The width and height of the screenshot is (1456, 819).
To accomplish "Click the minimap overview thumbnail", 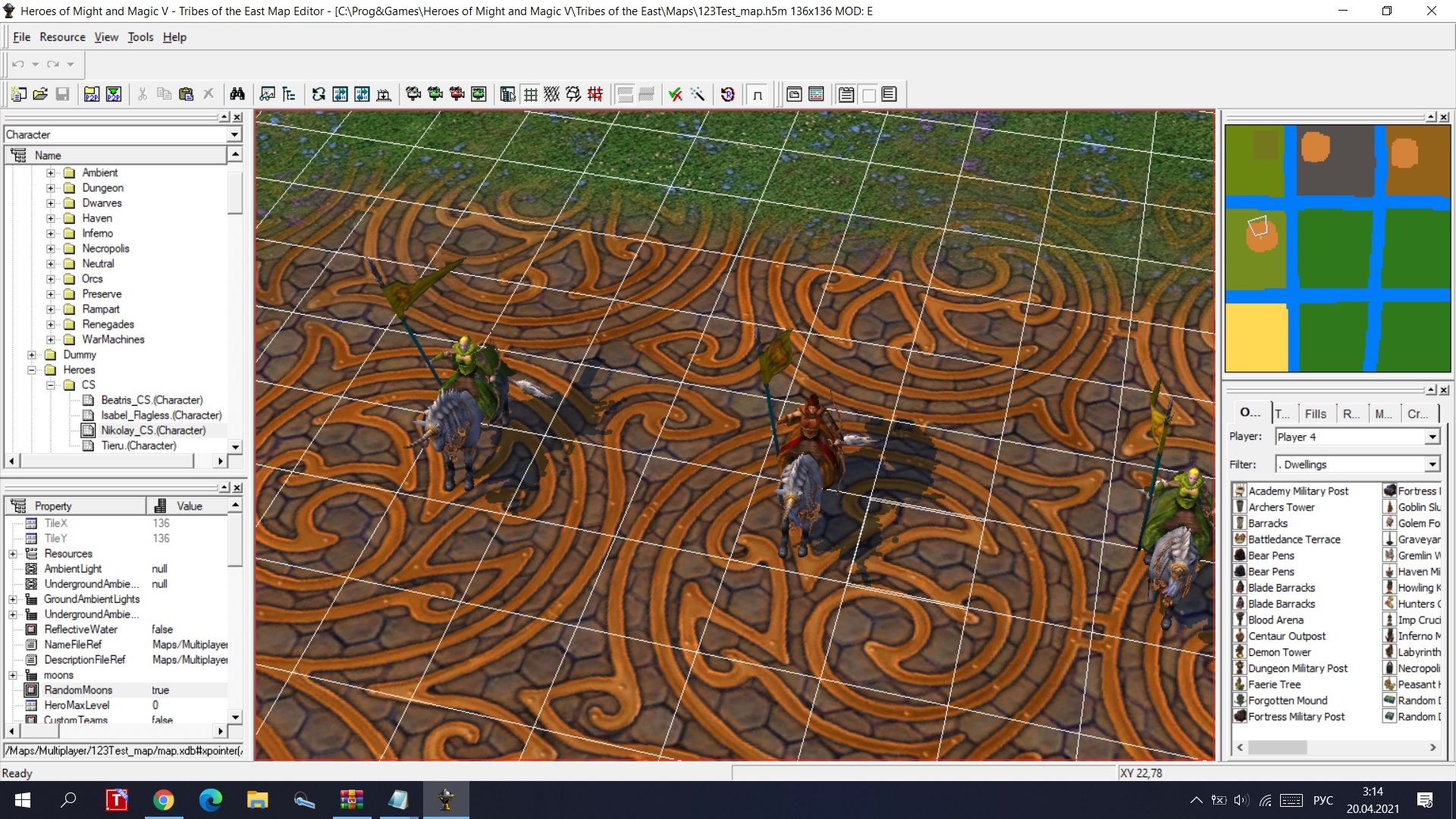I will coord(1338,248).
